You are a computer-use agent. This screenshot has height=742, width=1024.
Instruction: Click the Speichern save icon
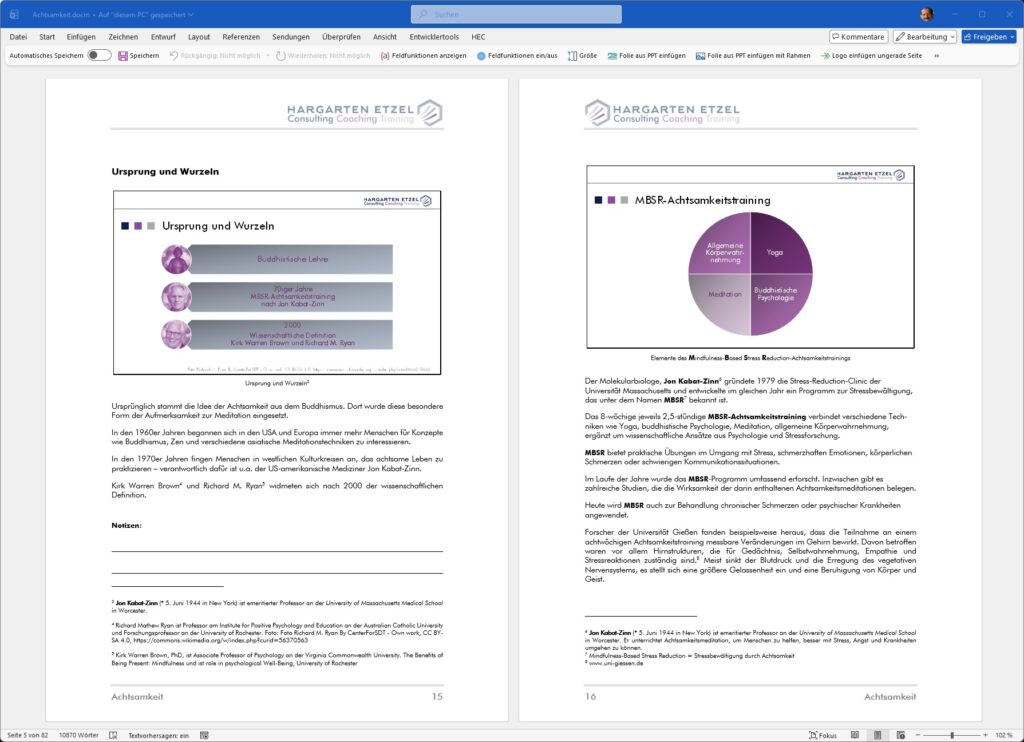[123, 56]
